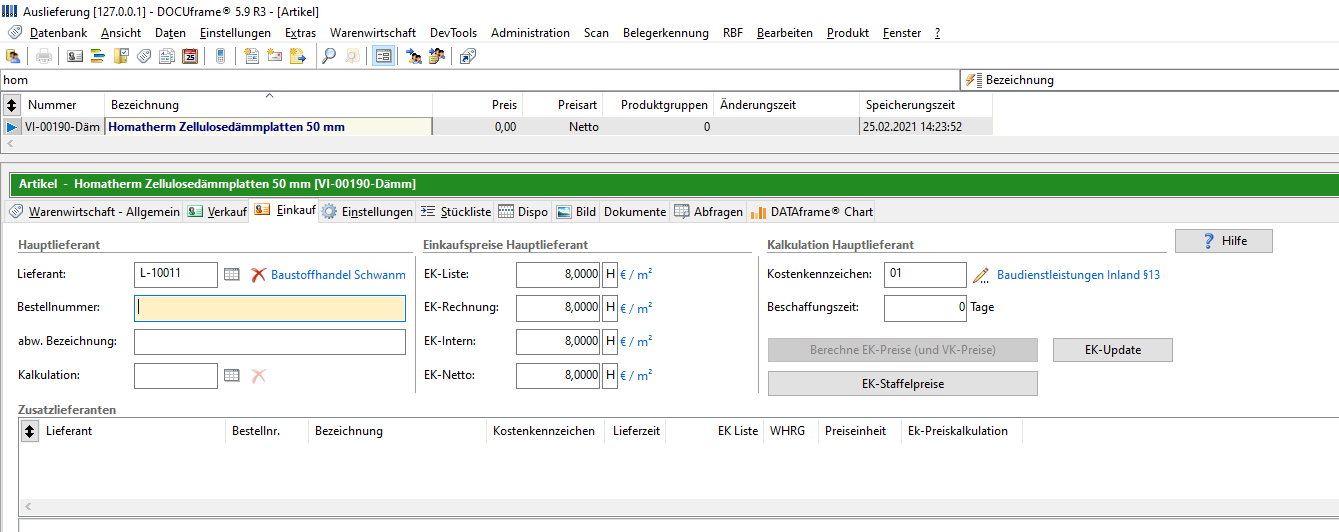Click the plain price tag toolbar icon
Image resolution: width=1339 pixels, height=532 pixels.
[144, 56]
